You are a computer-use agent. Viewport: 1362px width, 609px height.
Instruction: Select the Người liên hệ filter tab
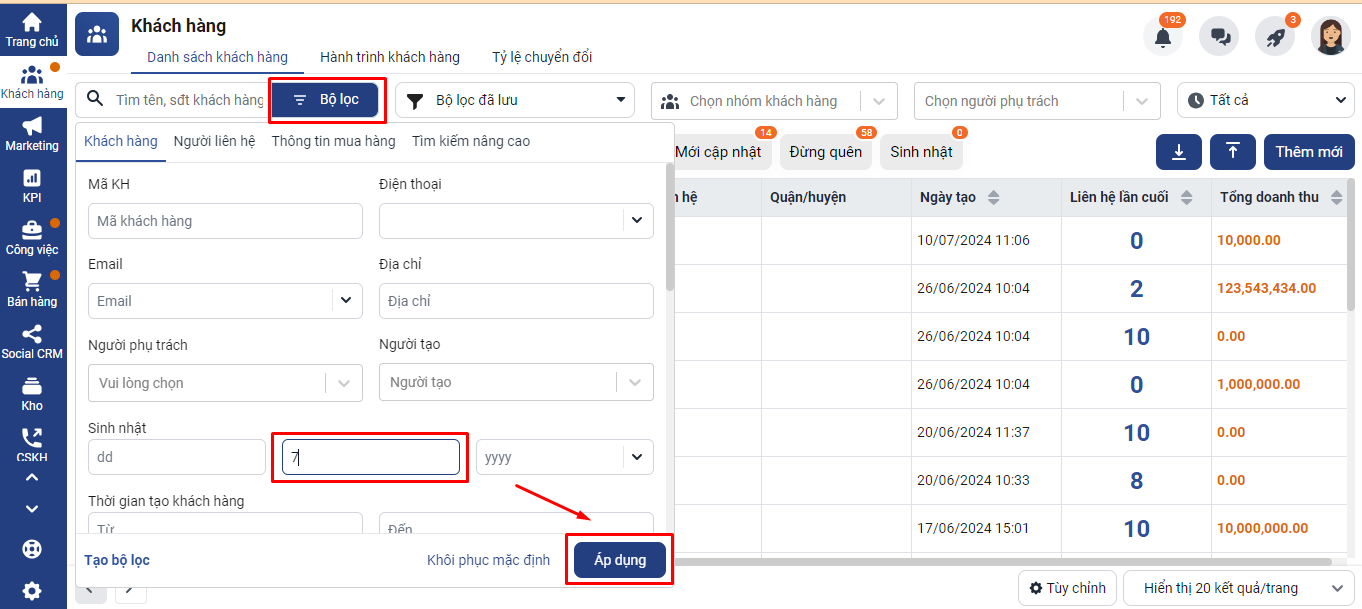214,141
